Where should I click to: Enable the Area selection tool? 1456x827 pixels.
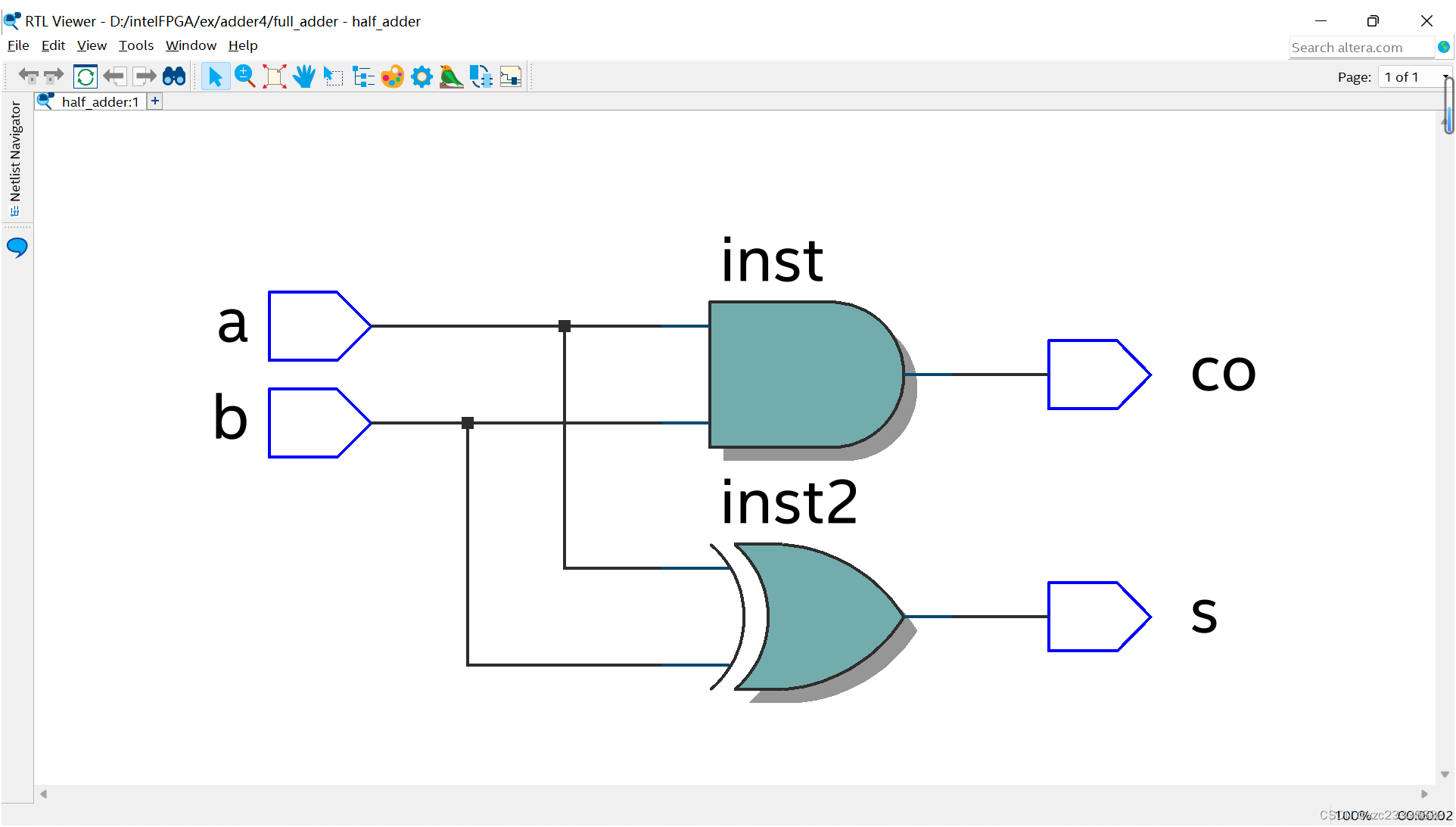pos(333,76)
